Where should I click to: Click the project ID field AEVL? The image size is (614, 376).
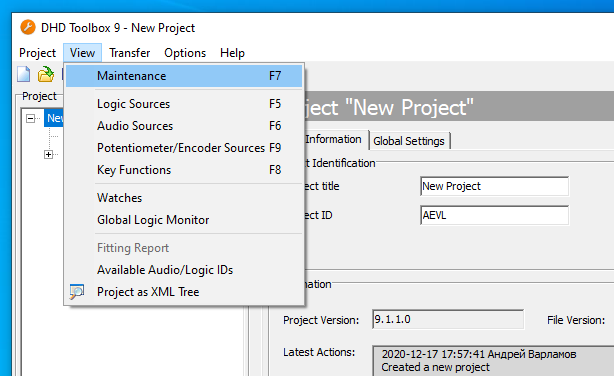click(x=495, y=215)
